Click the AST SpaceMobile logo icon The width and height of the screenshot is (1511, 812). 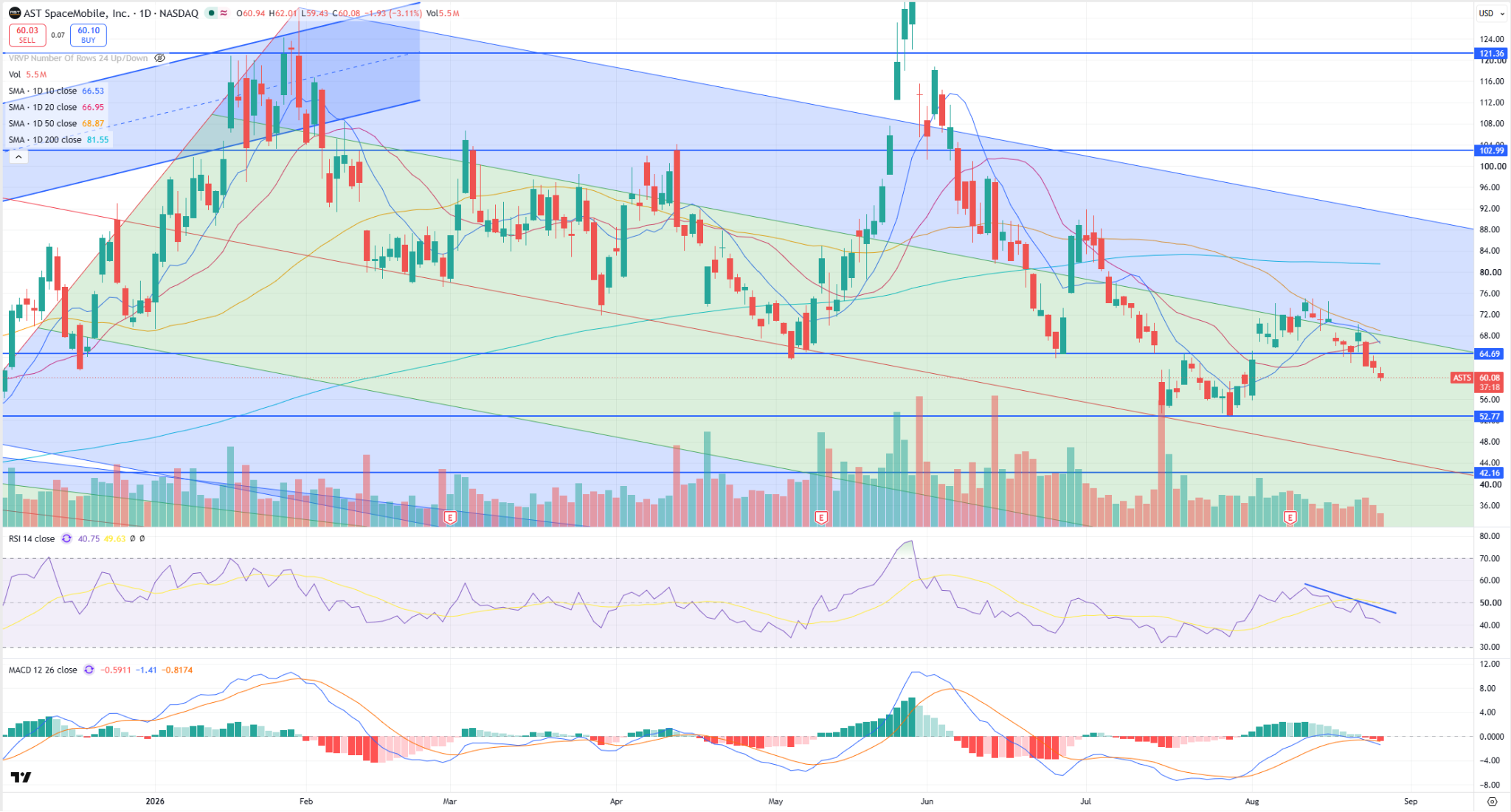tap(15, 13)
